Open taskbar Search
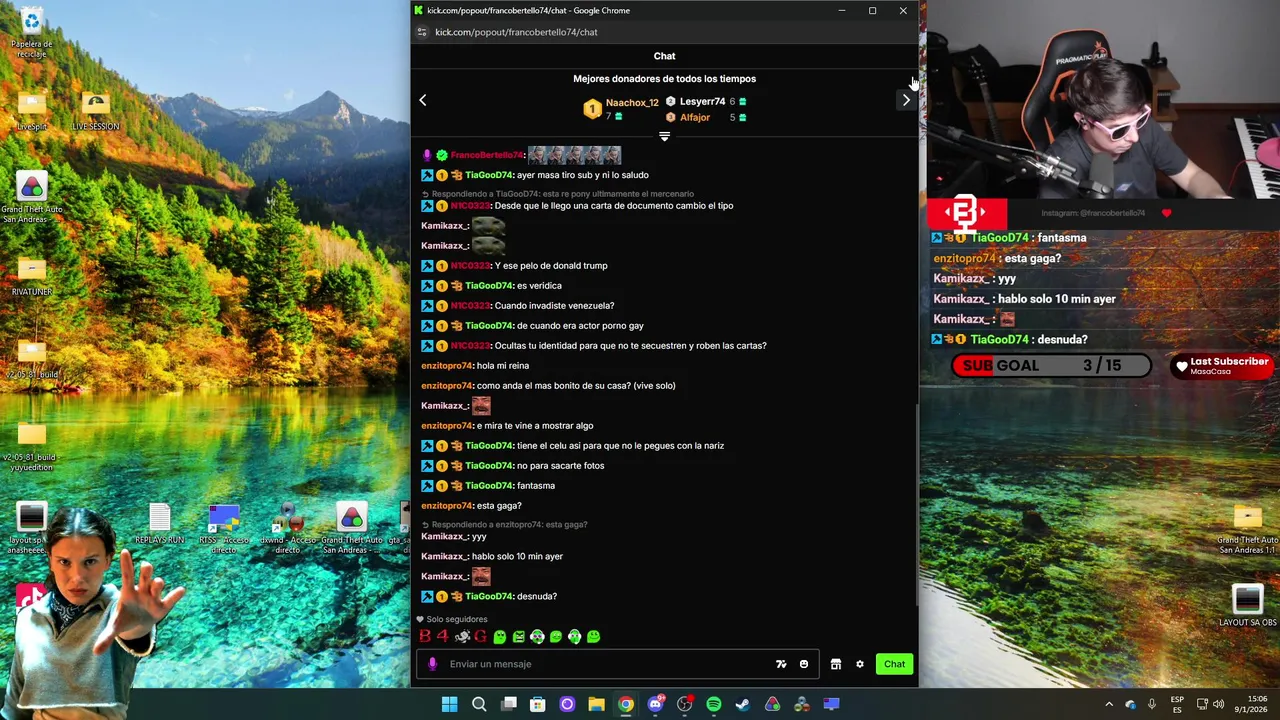The height and width of the screenshot is (720, 1280). [x=479, y=704]
